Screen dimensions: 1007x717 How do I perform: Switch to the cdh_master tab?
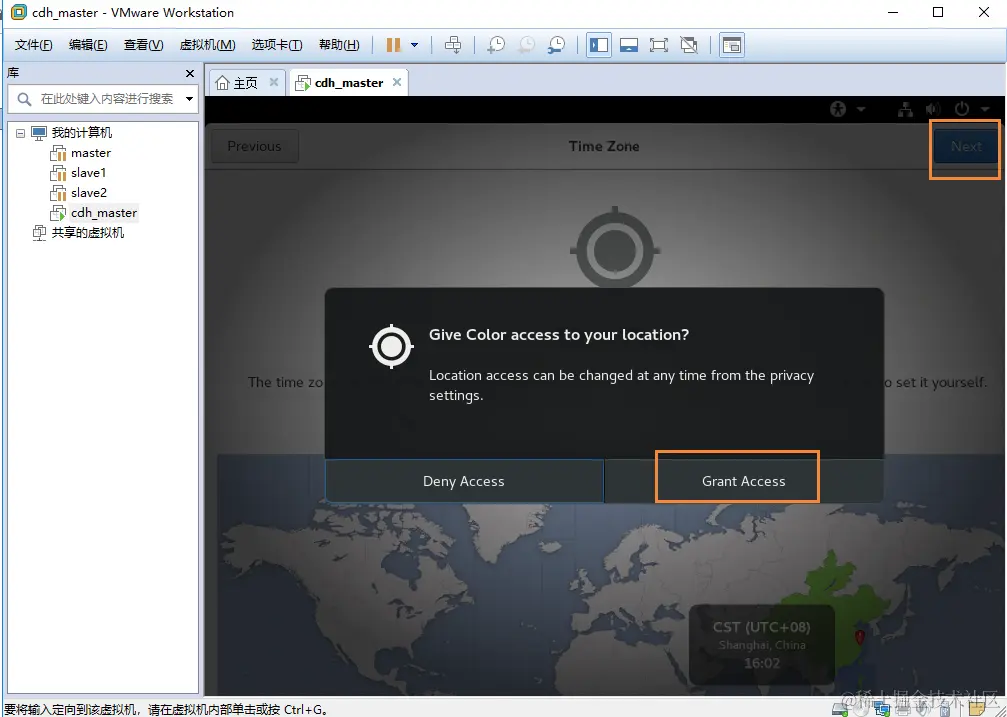[349, 83]
